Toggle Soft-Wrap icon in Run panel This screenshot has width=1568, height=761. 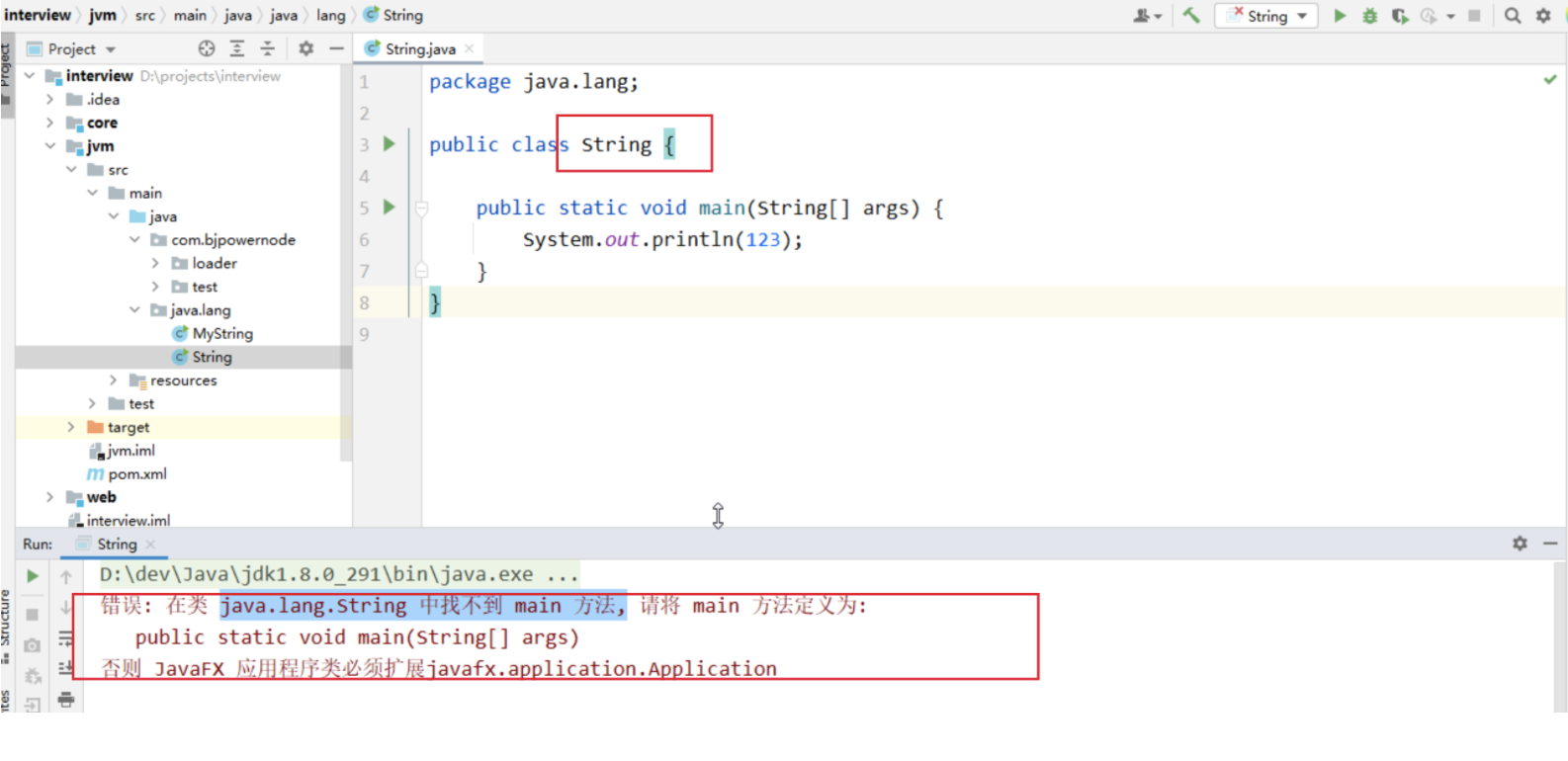pyautogui.click(x=66, y=638)
